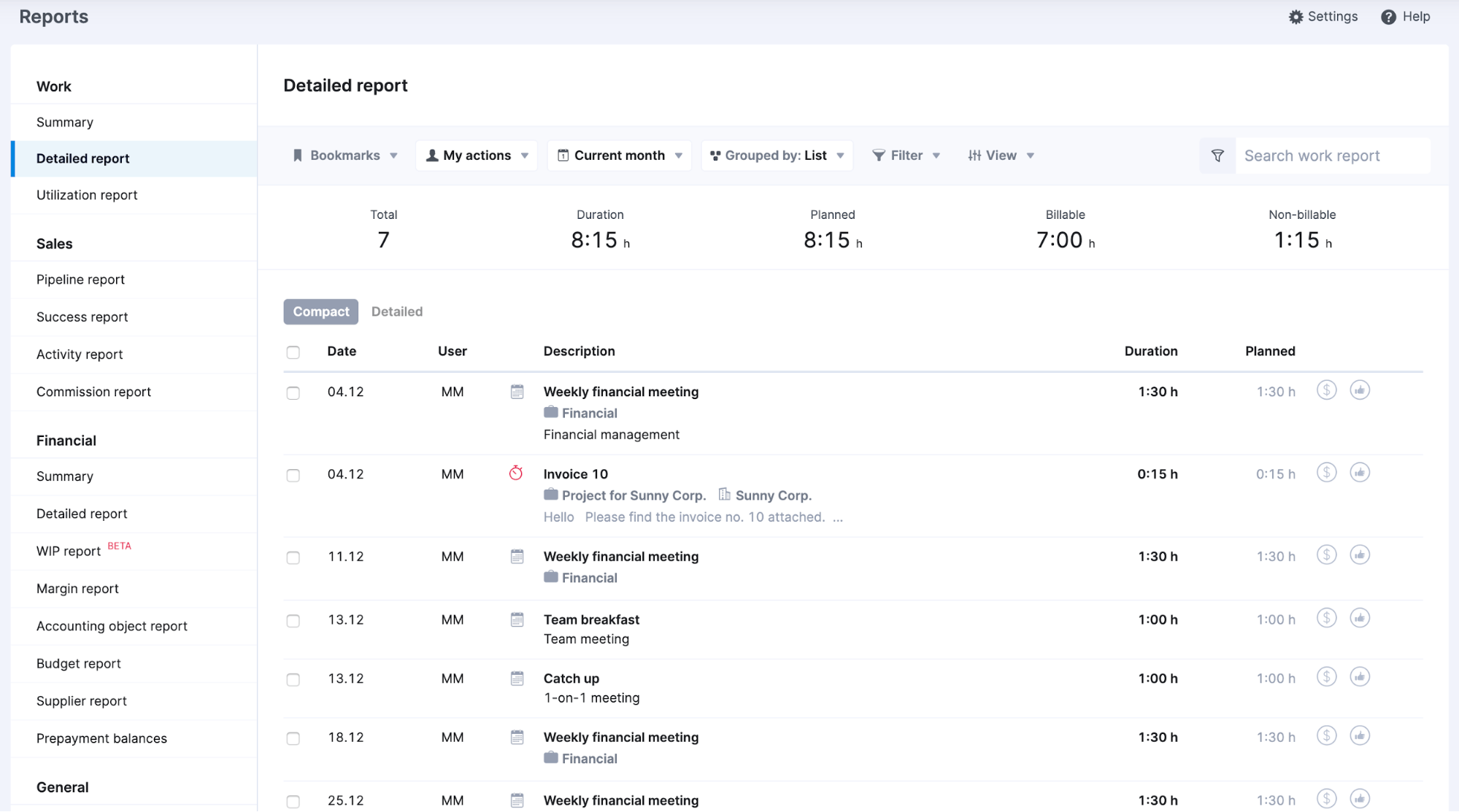
Task: Click the timer icon next to Invoice 10
Action: [516, 473]
